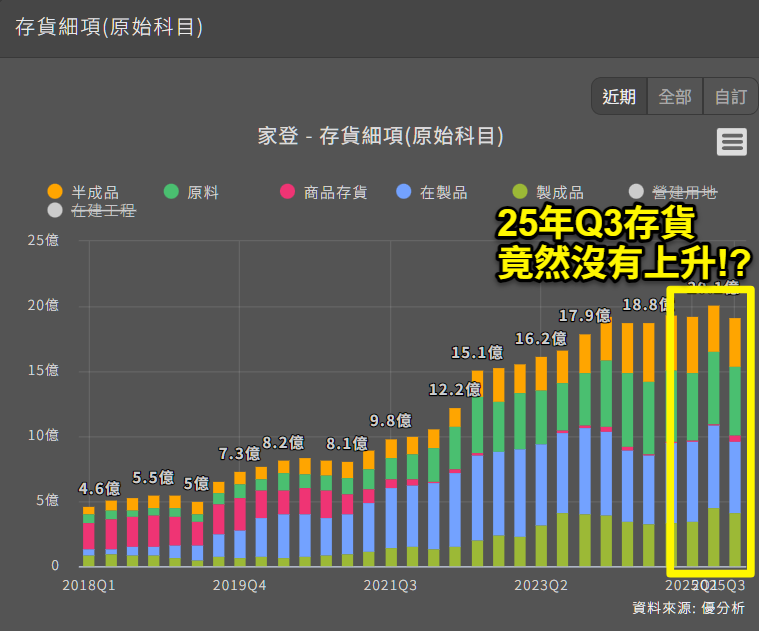Image resolution: width=759 pixels, height=631 pixels.
Task: Switch to the 近期 range tab
Action: click(x=619, y=96)
